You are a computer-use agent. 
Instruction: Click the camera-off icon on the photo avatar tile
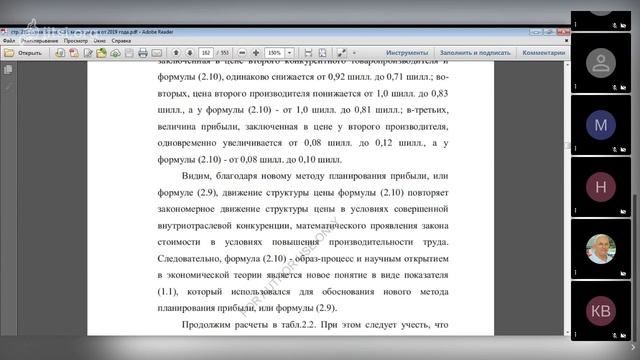(x=623, y=273)
